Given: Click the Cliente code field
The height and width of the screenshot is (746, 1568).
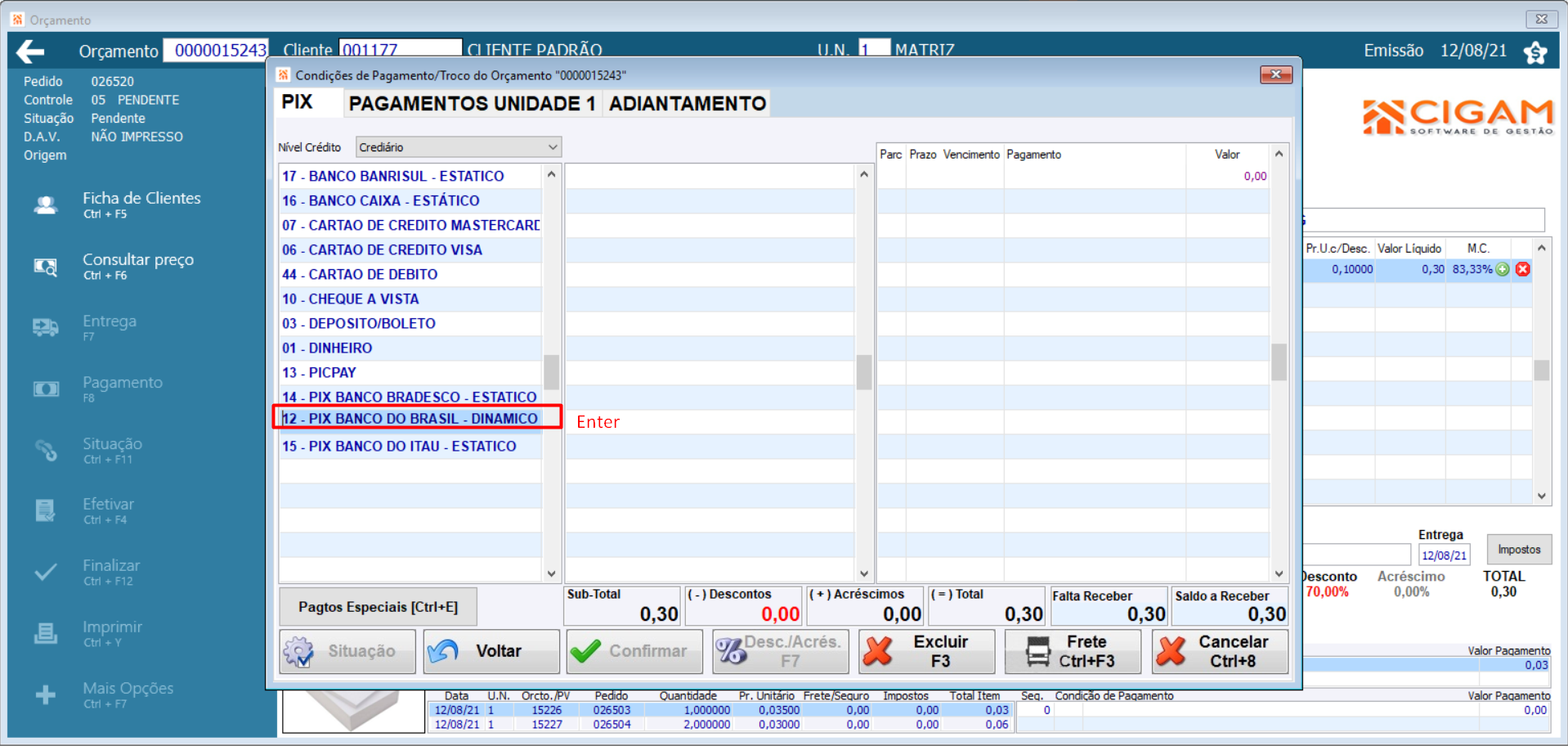Looking at the screenshot, I should click(x=401, y=50).
